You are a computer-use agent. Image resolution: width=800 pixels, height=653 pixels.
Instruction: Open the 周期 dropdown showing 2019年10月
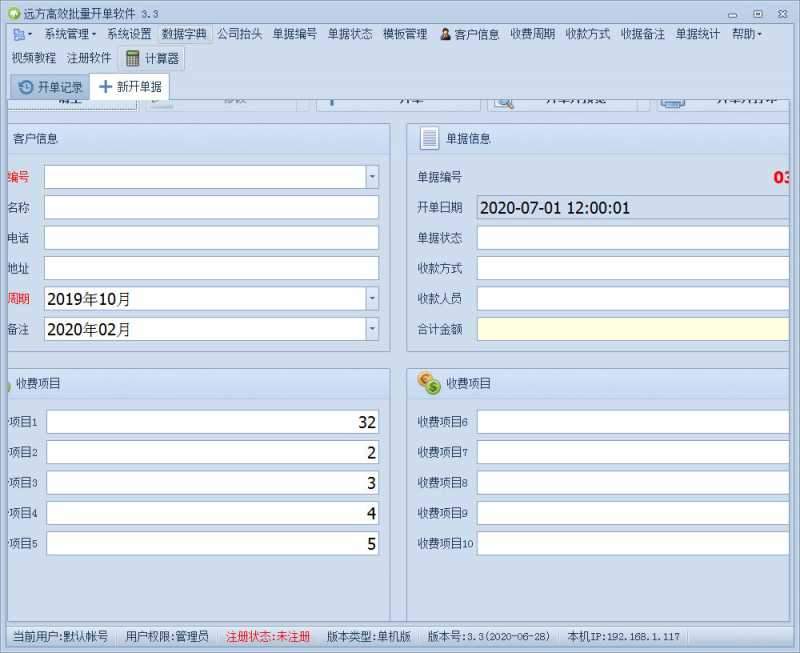coord(370,298)
